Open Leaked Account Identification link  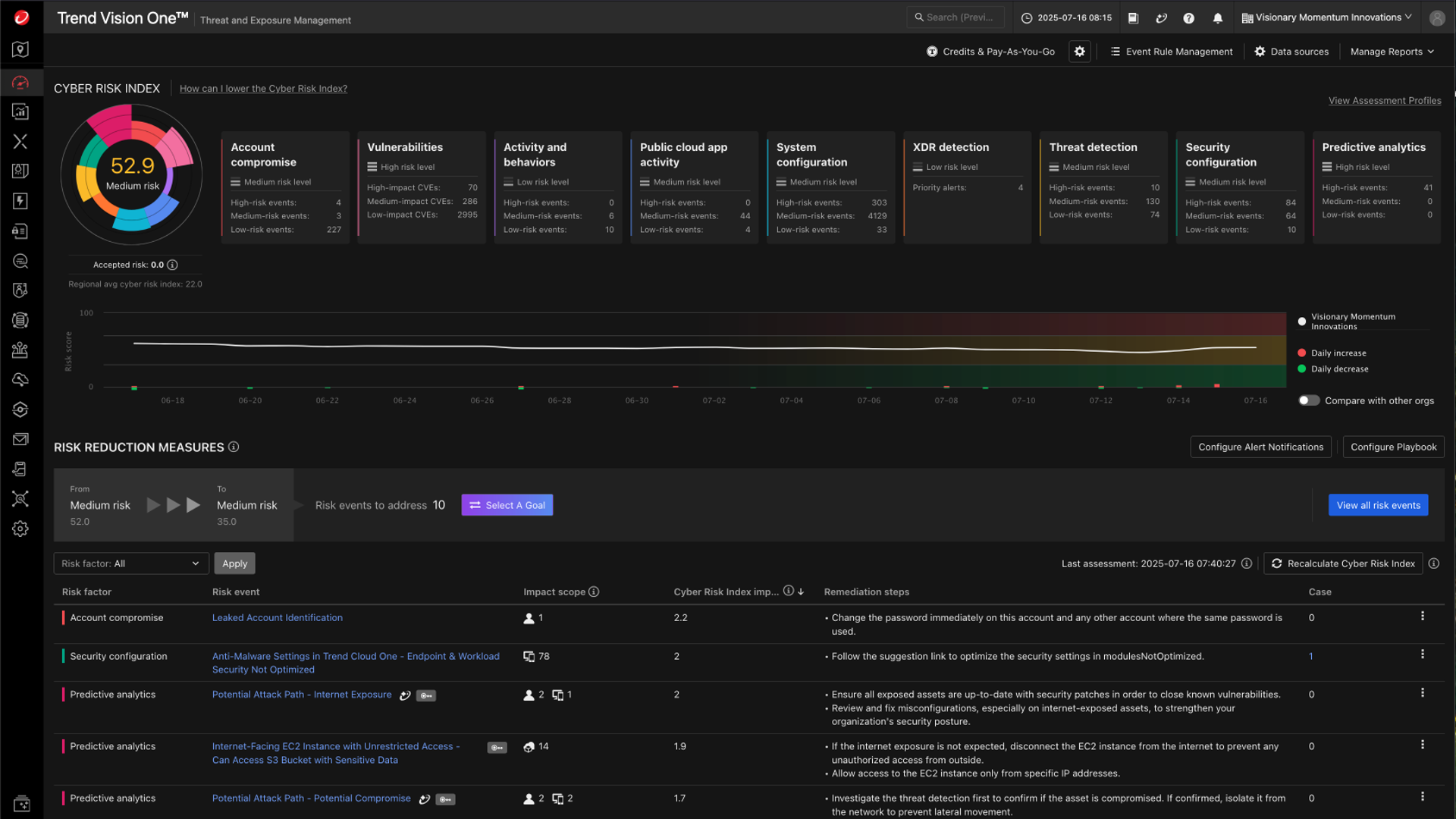(x=277, y=618)
